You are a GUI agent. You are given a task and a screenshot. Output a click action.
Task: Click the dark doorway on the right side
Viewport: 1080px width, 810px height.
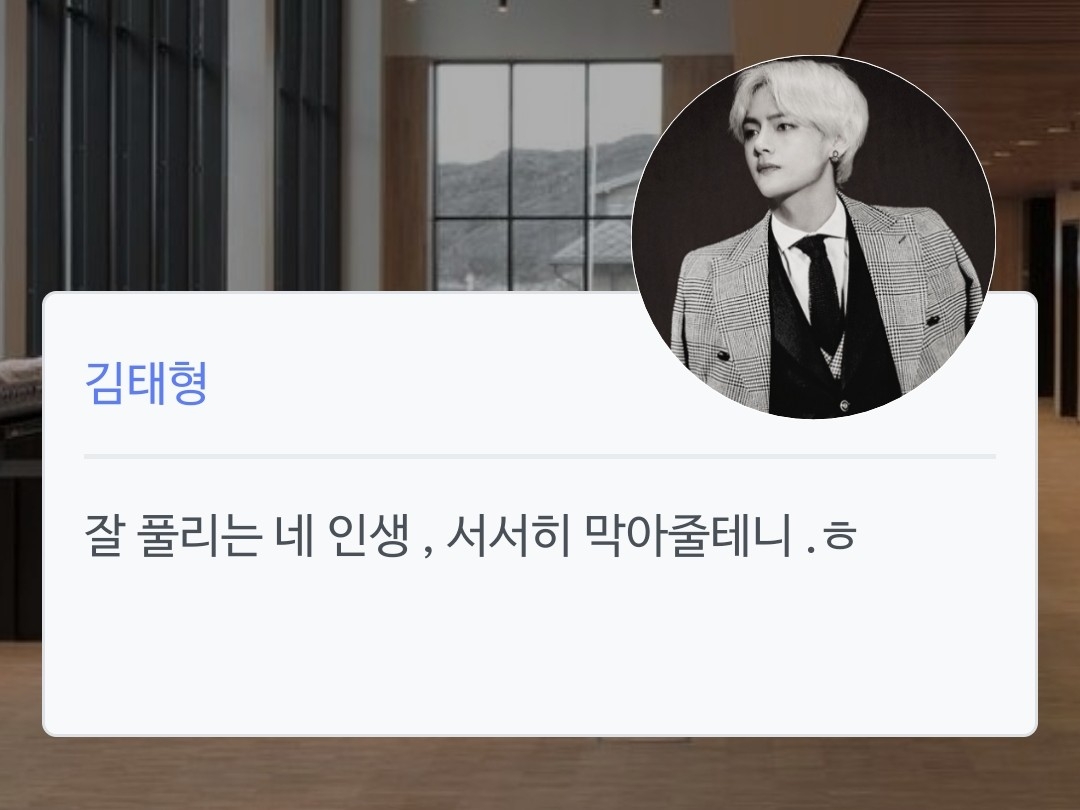[1042, 296]
